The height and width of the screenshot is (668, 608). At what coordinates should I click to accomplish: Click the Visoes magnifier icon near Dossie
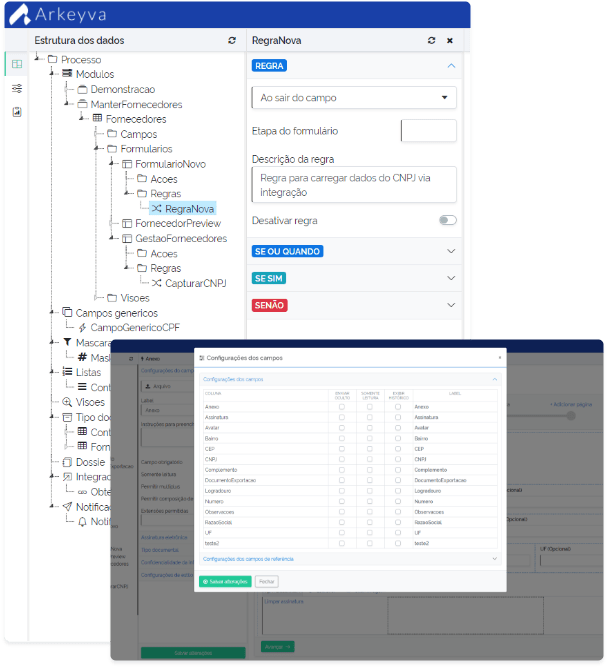coord(67,402)
